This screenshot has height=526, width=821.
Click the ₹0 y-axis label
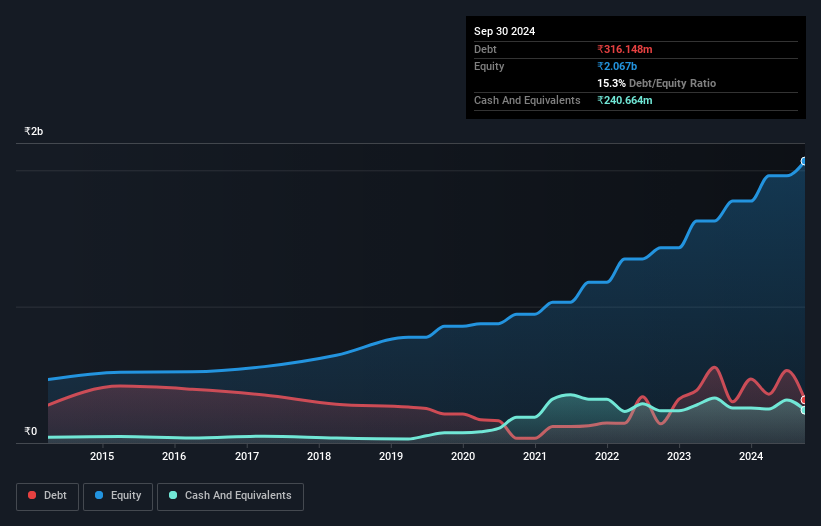(30, 431)
